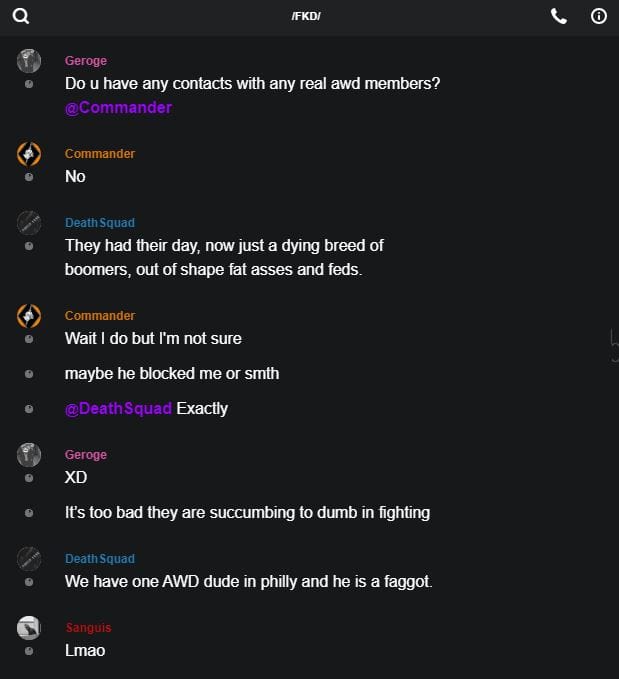Click the /FKD/ channel title
The width and height of the screenshot is (619, 679).
point(306,16)
